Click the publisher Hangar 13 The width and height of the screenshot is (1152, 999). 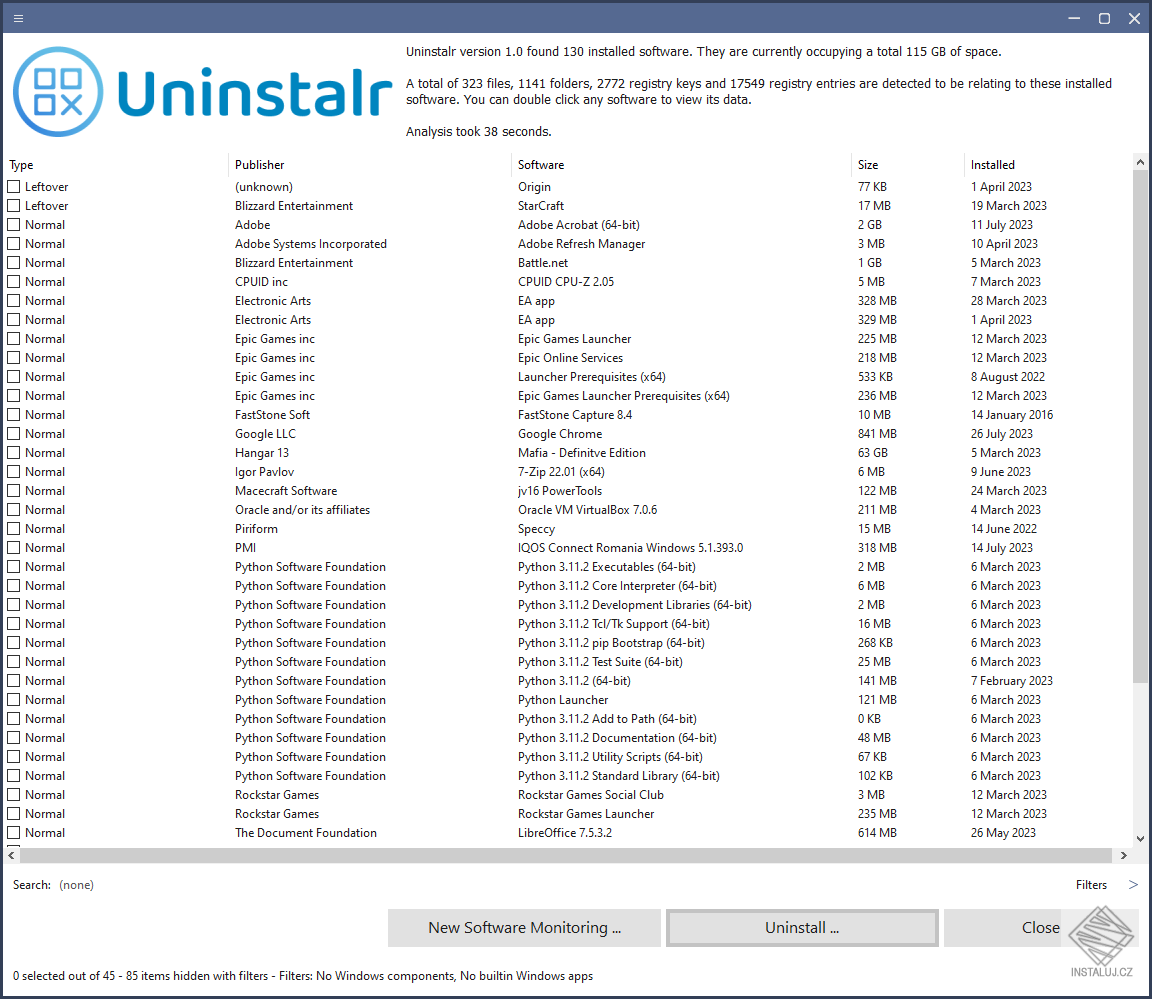(262, 452)
